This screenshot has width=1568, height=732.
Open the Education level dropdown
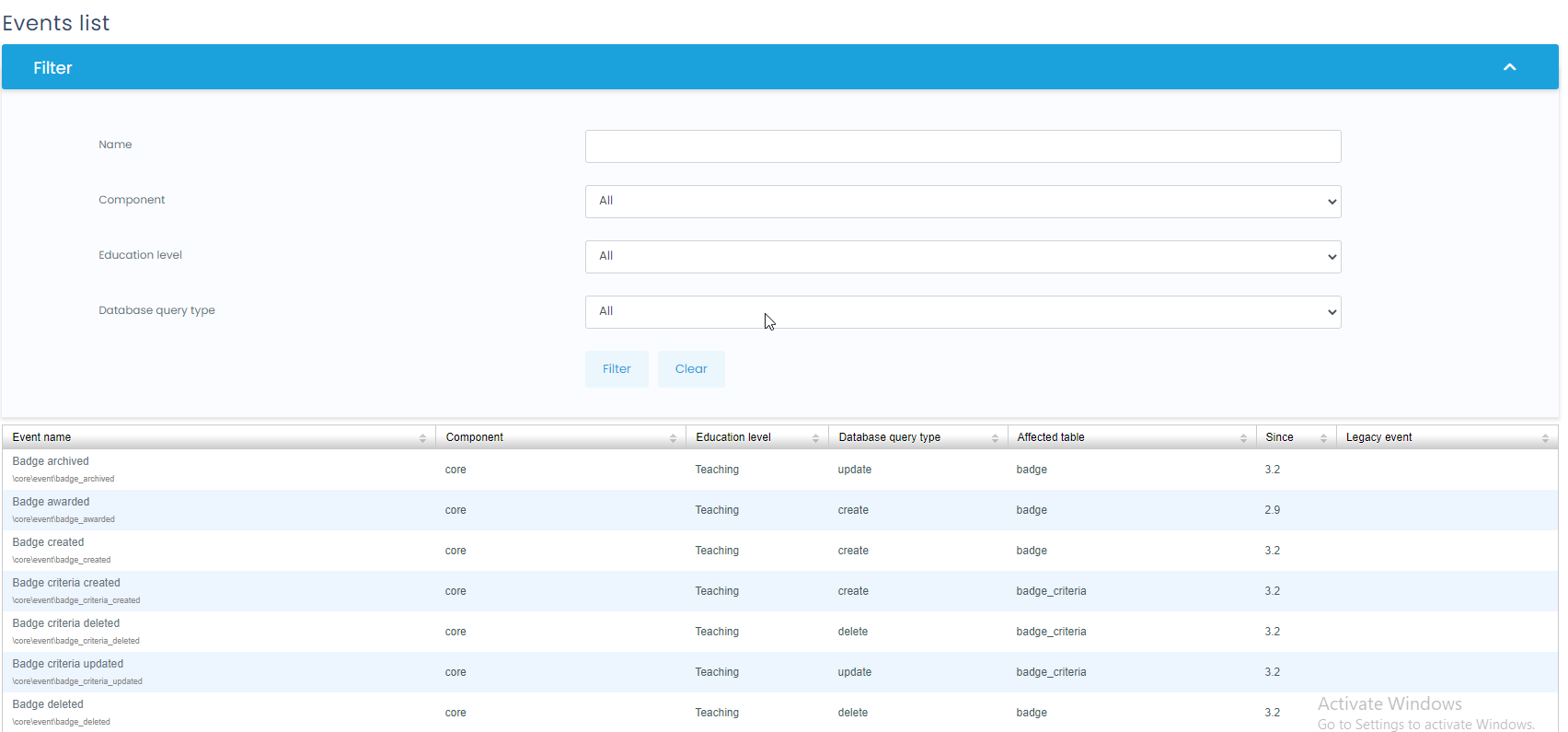click(x=963, y=257)
